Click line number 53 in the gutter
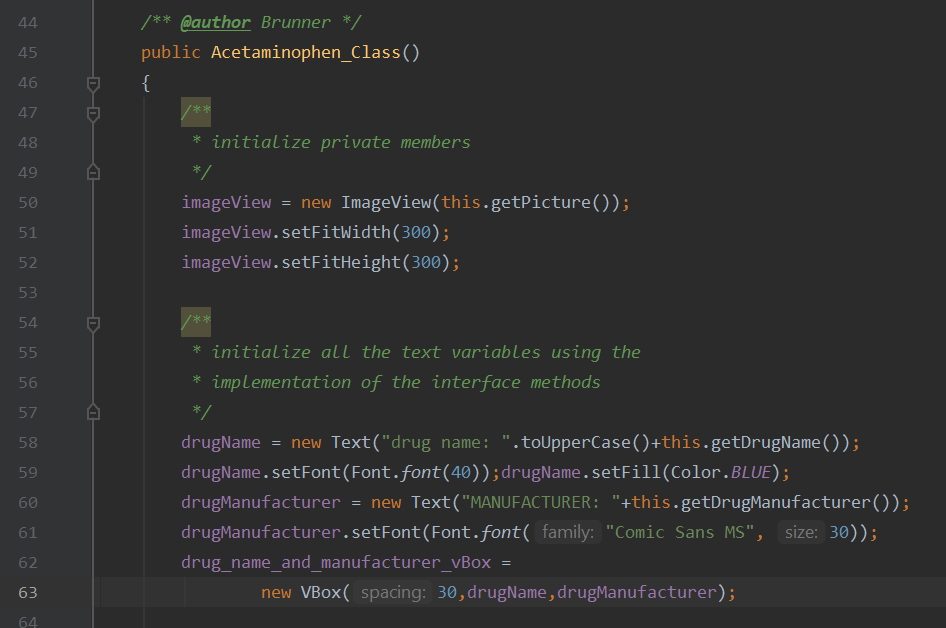 coord(28,293)
